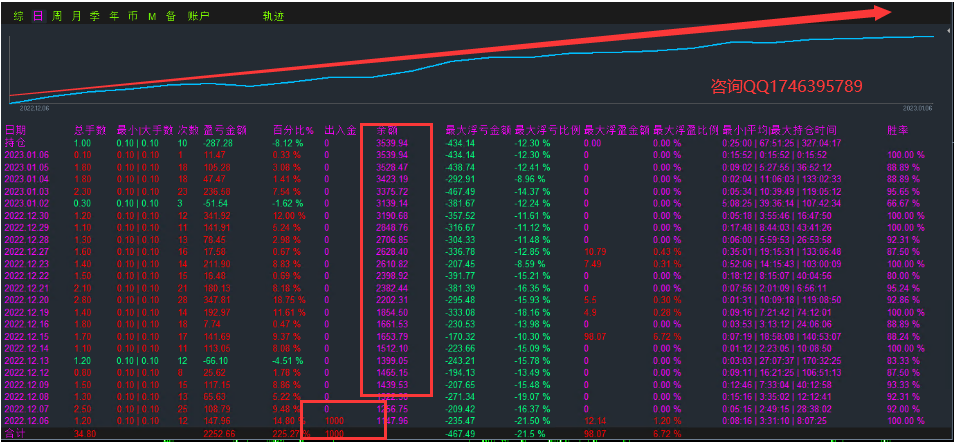Select the 季 quarterly tab
The height and width of the screenshot is (442, 955).
[x=95, y=16]
